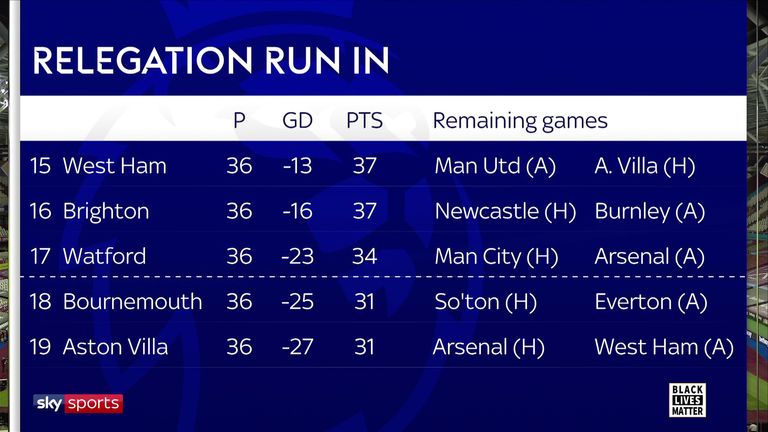Select the So'ton (H) fixture
Viewport: 768px width, 432px height.
487,301
